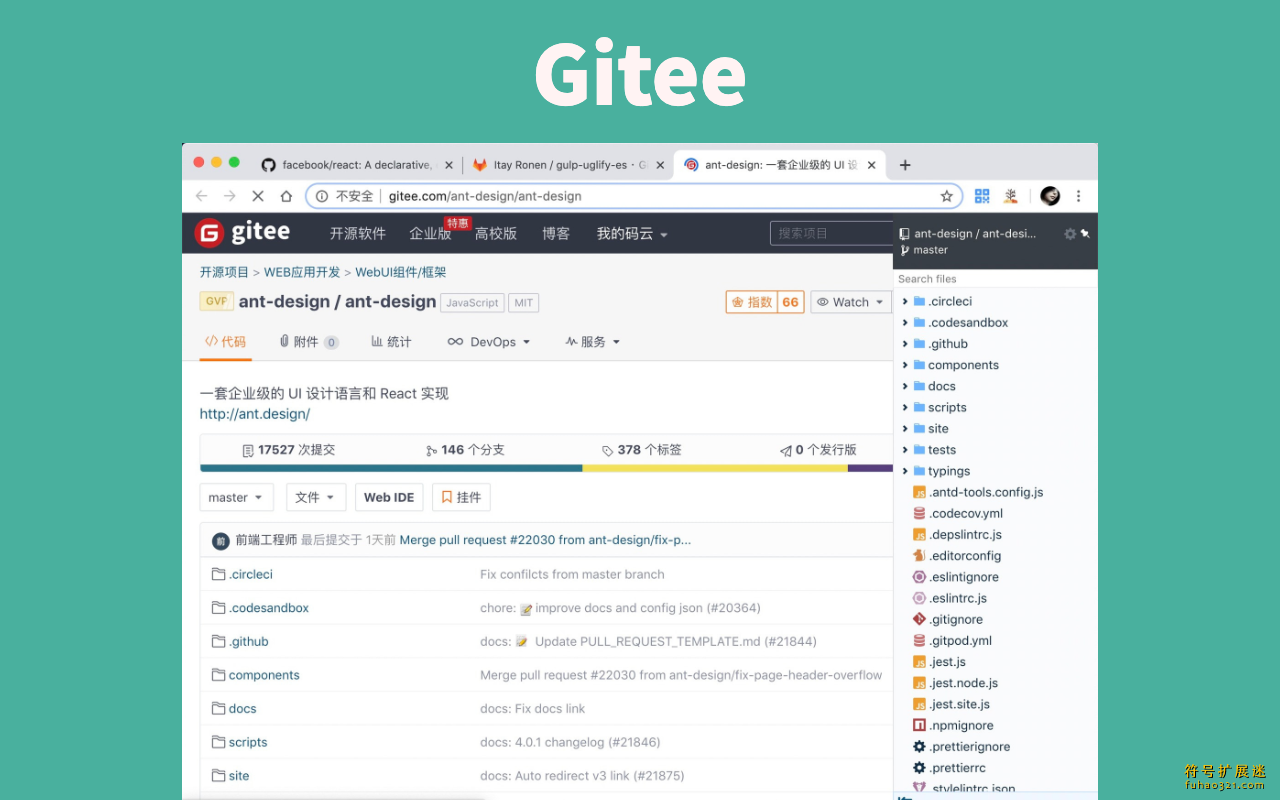Click the yellow segment of language bar
Screen dimensions: 1280x800
point(715,468)
